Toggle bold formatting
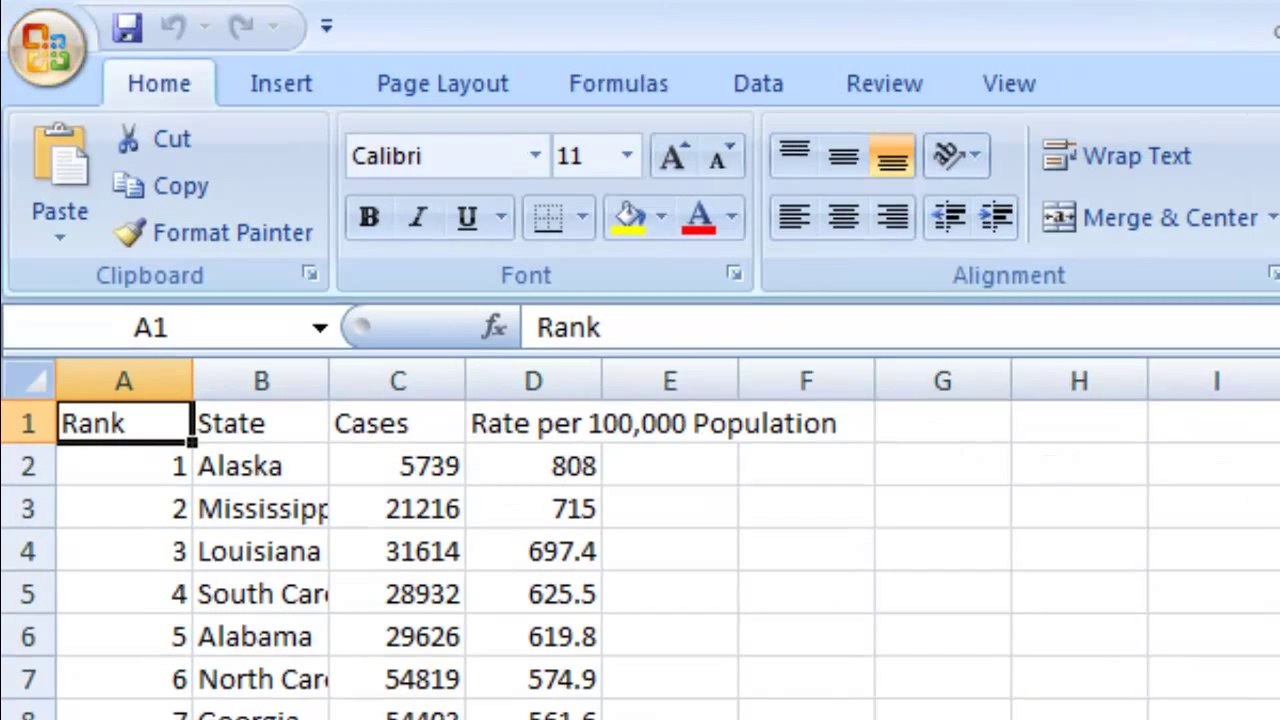This screenshot has width=1280, height=720. click(369, 217)
